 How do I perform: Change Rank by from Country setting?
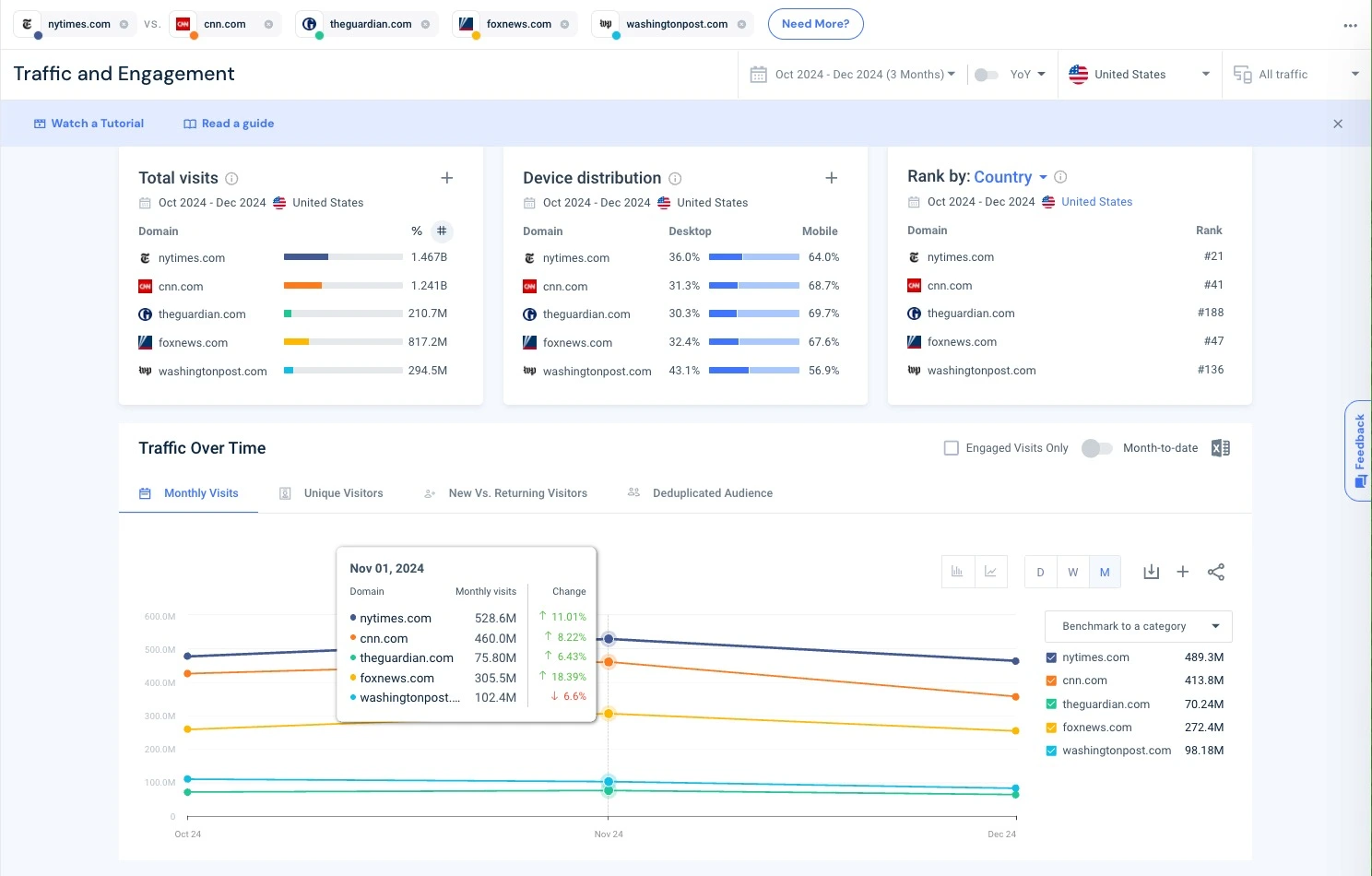(1011, 176)
